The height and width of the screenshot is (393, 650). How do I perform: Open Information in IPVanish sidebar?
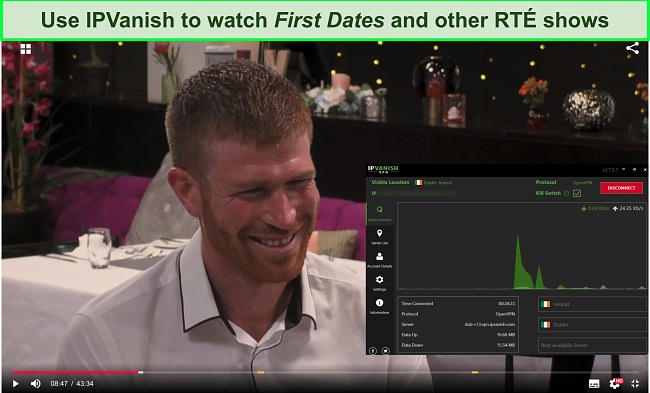click(379, 306)
